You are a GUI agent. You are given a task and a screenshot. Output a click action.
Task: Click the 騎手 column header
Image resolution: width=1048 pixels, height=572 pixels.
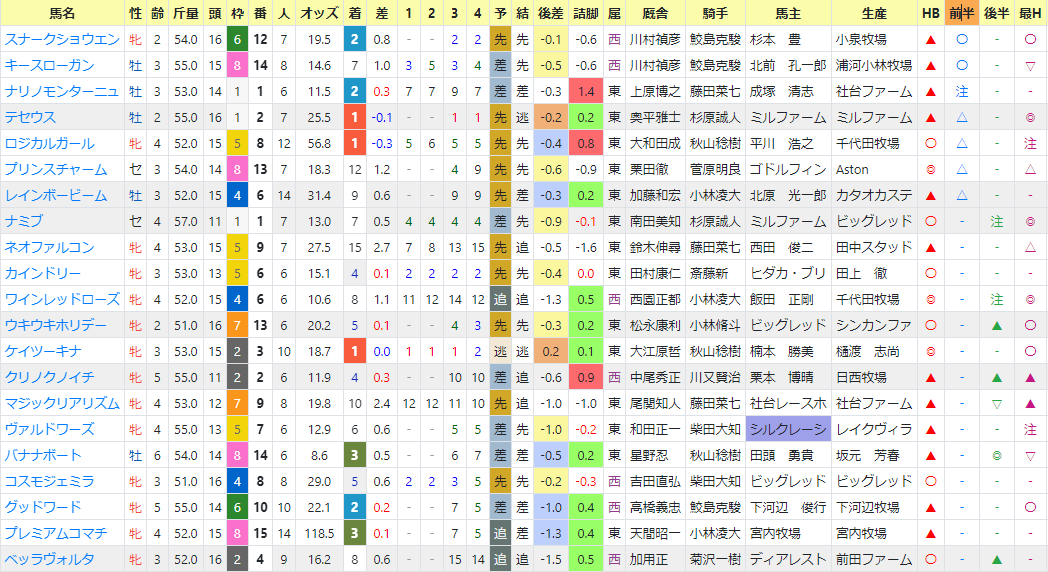pos(715,13)
